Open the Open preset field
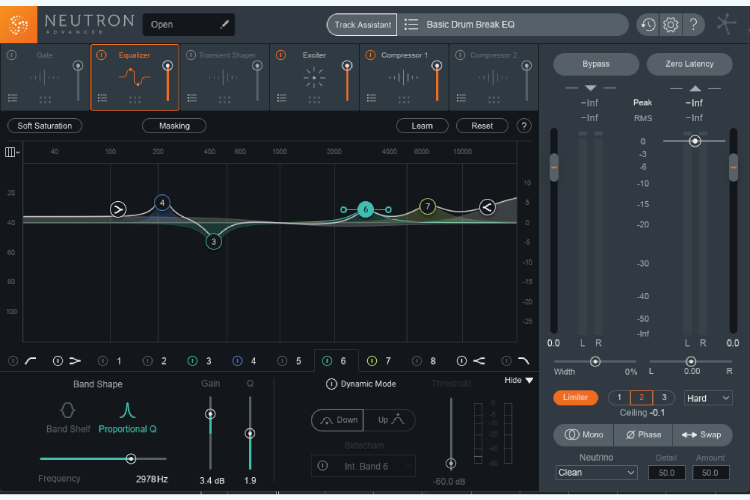 [188, 24]
